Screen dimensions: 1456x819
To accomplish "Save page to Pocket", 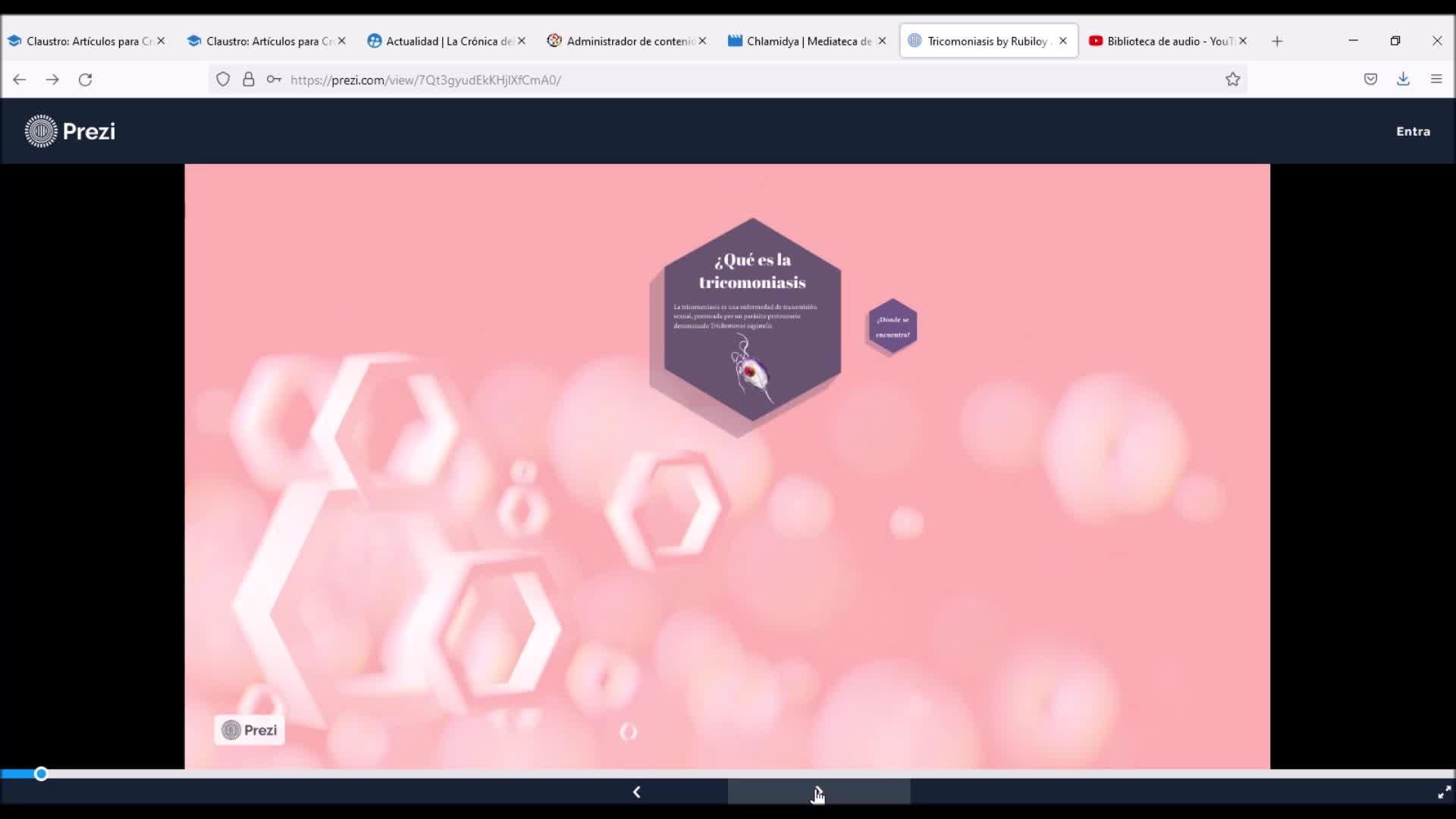I will click(x=1370, y=79).
